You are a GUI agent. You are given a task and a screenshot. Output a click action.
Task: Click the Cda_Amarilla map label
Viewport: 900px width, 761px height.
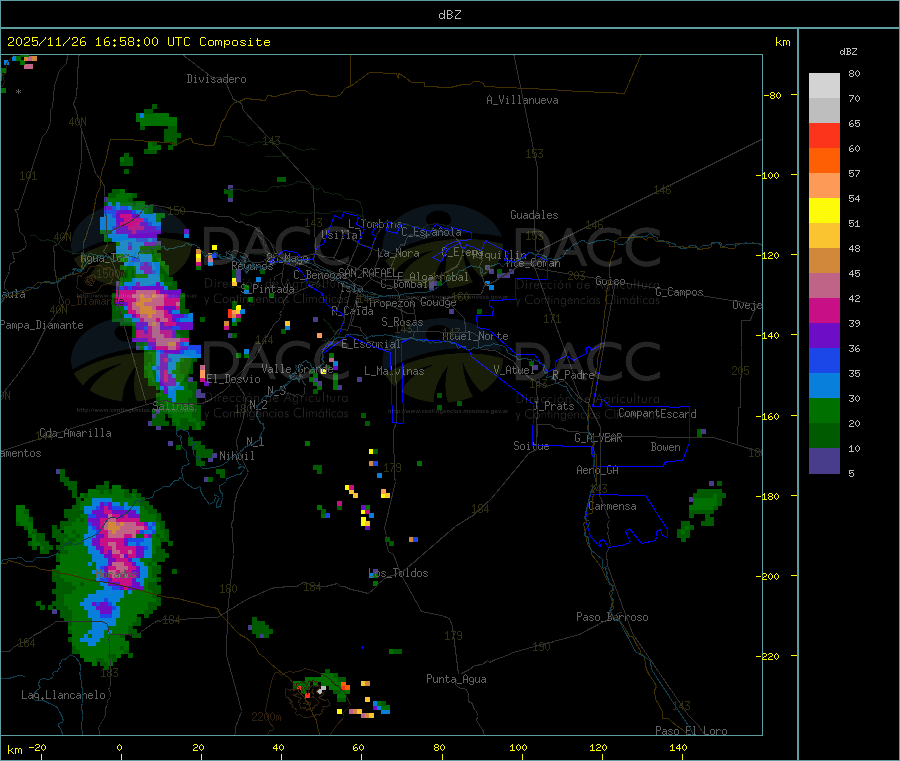[75, 433]
